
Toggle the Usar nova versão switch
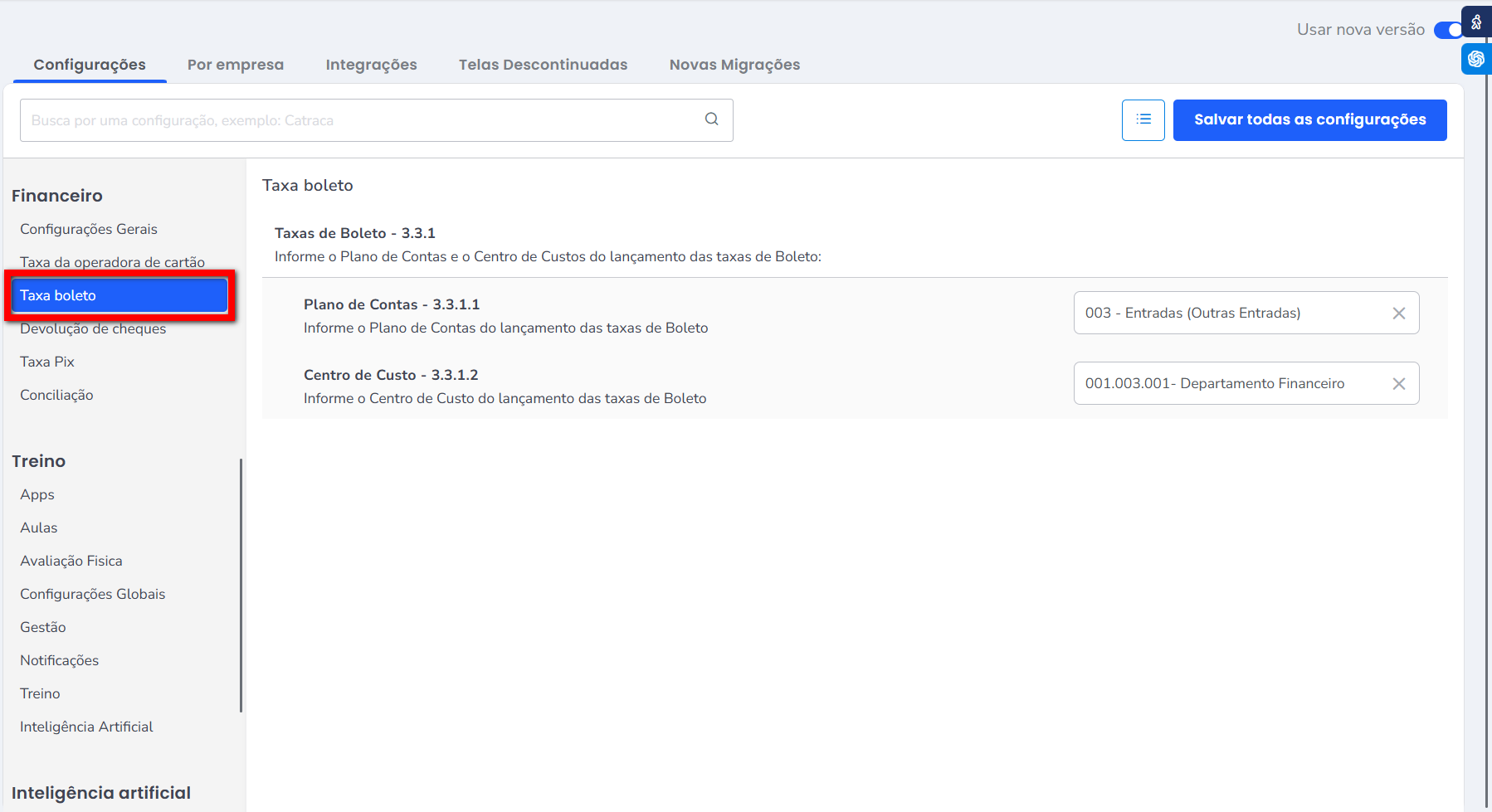click(x=1448, y=30)
